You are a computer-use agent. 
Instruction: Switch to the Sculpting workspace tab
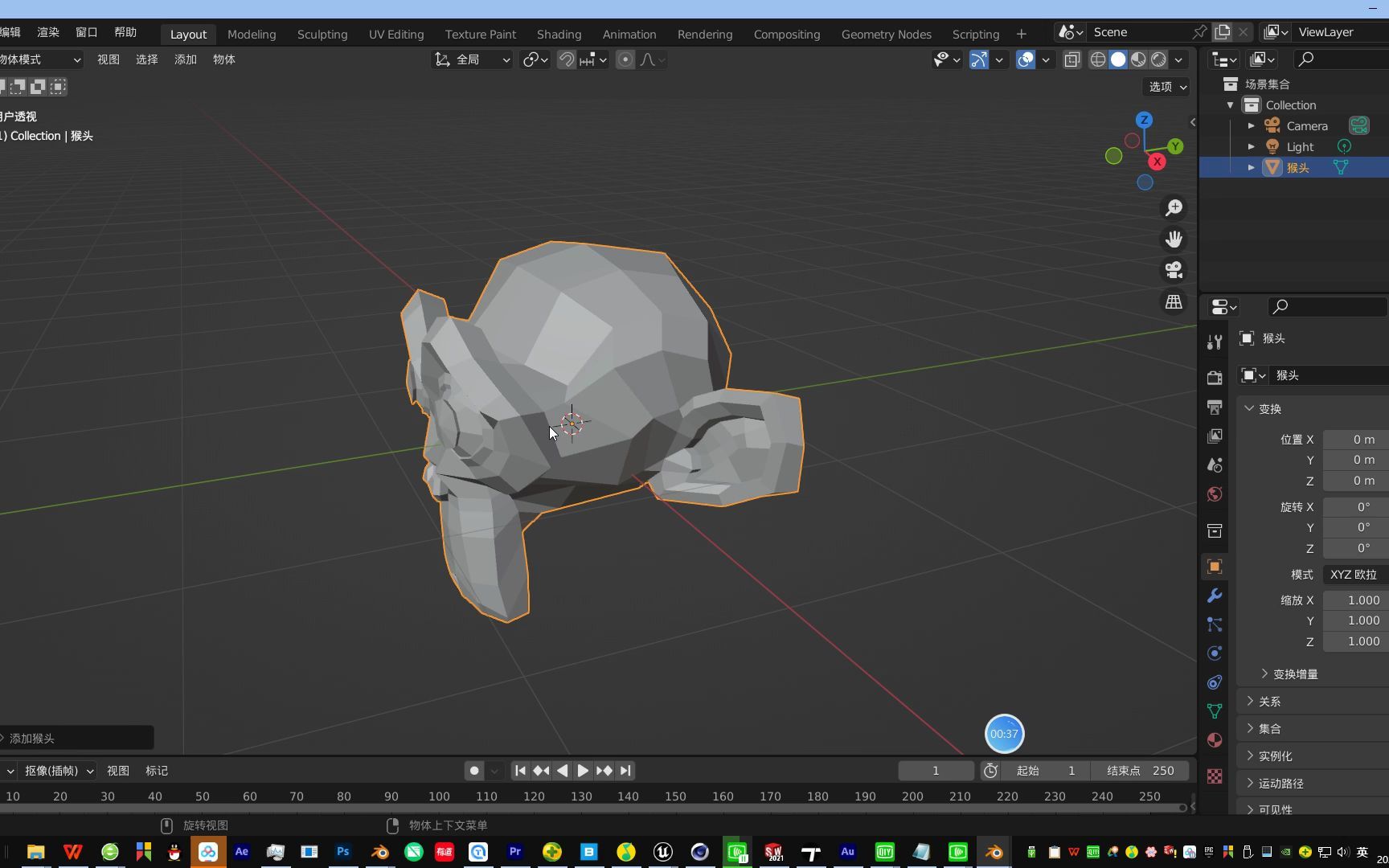click(322, 34)
